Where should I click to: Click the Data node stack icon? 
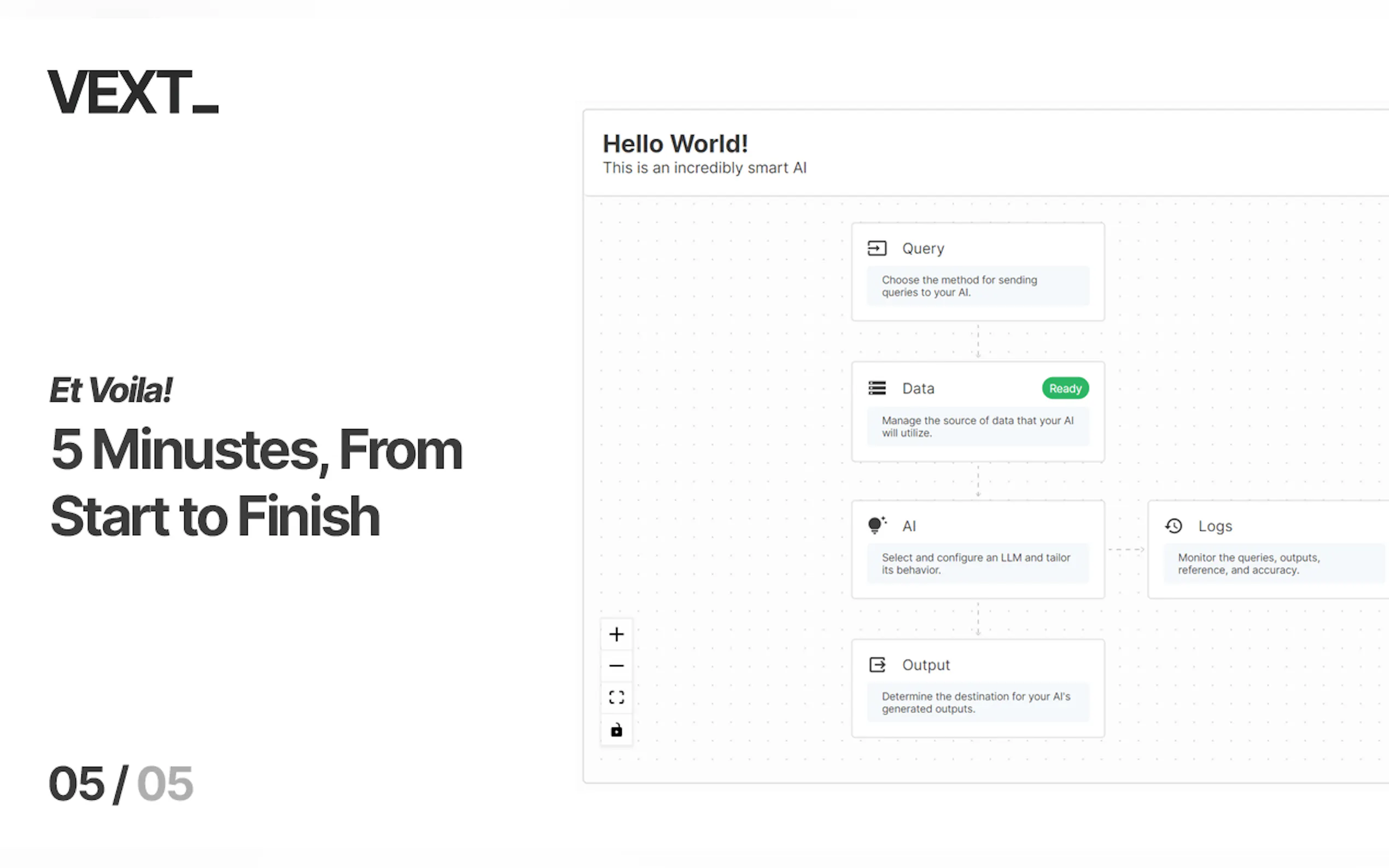(877, 388)
